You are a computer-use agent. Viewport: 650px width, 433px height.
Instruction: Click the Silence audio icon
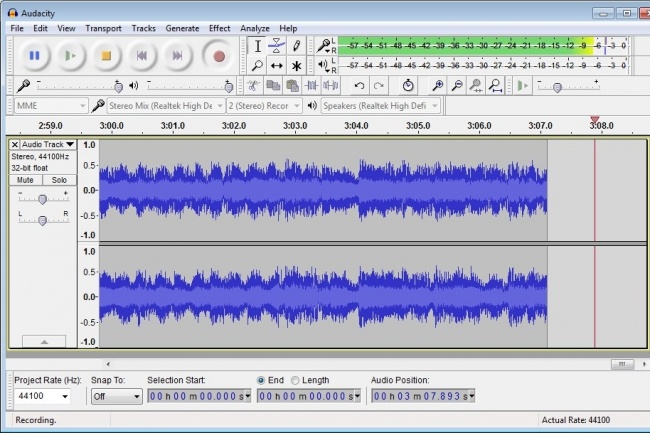(330, 86)
